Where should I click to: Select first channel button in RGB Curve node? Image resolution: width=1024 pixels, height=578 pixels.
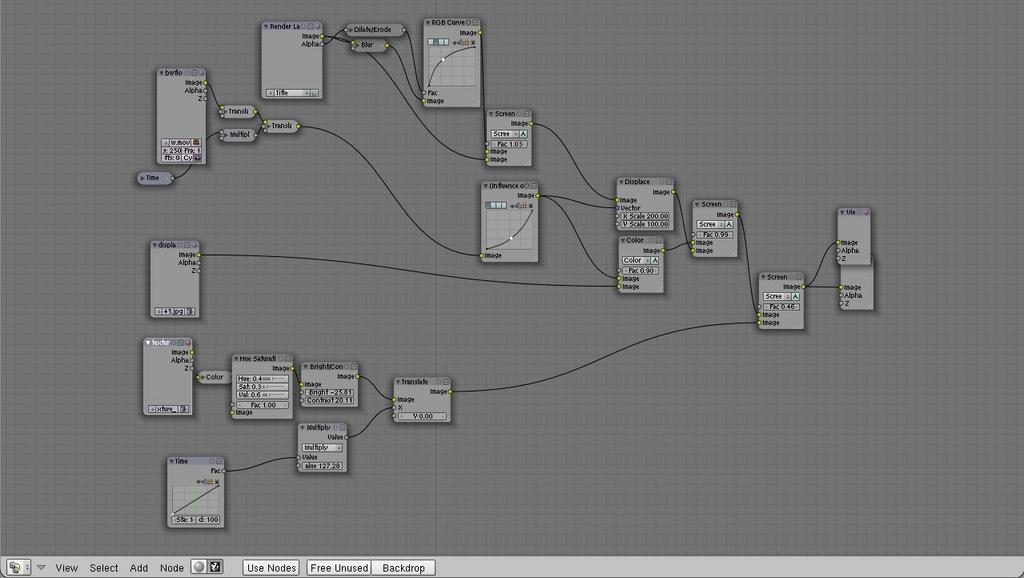(432, 42)
